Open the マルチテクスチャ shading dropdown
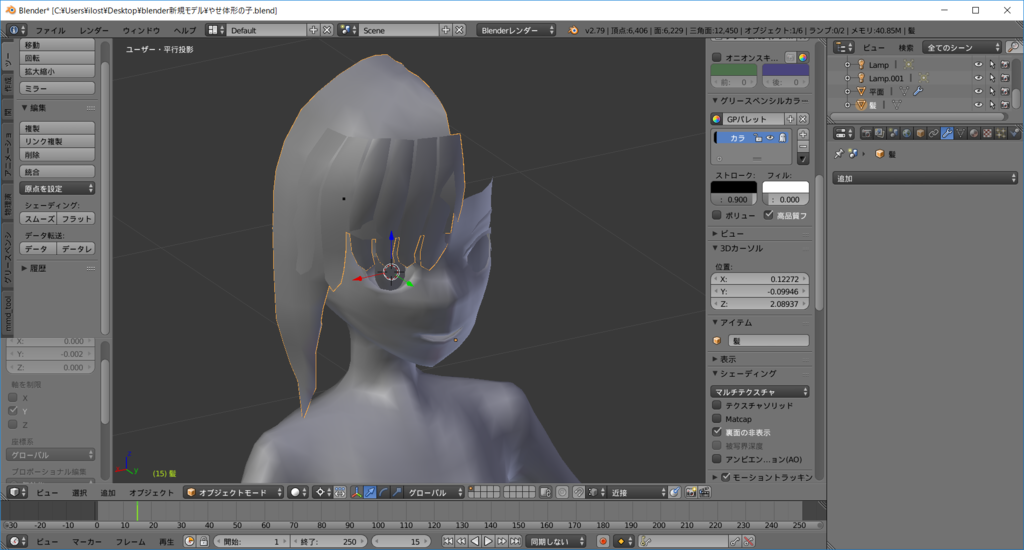Image resolution: width=1024 pixels, height=550 pixels. pos(760,392)
